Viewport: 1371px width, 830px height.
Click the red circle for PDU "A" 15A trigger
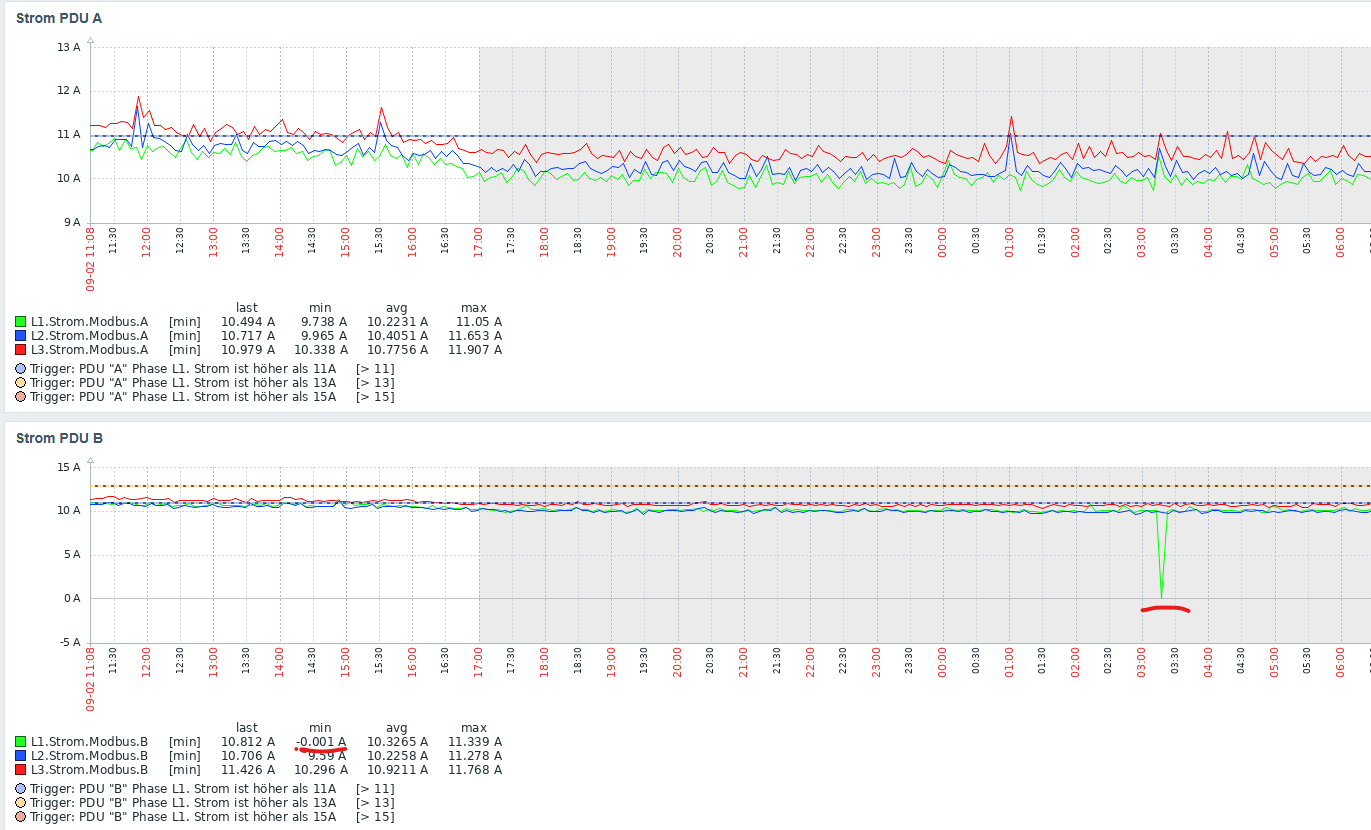(x=21, y=397)
